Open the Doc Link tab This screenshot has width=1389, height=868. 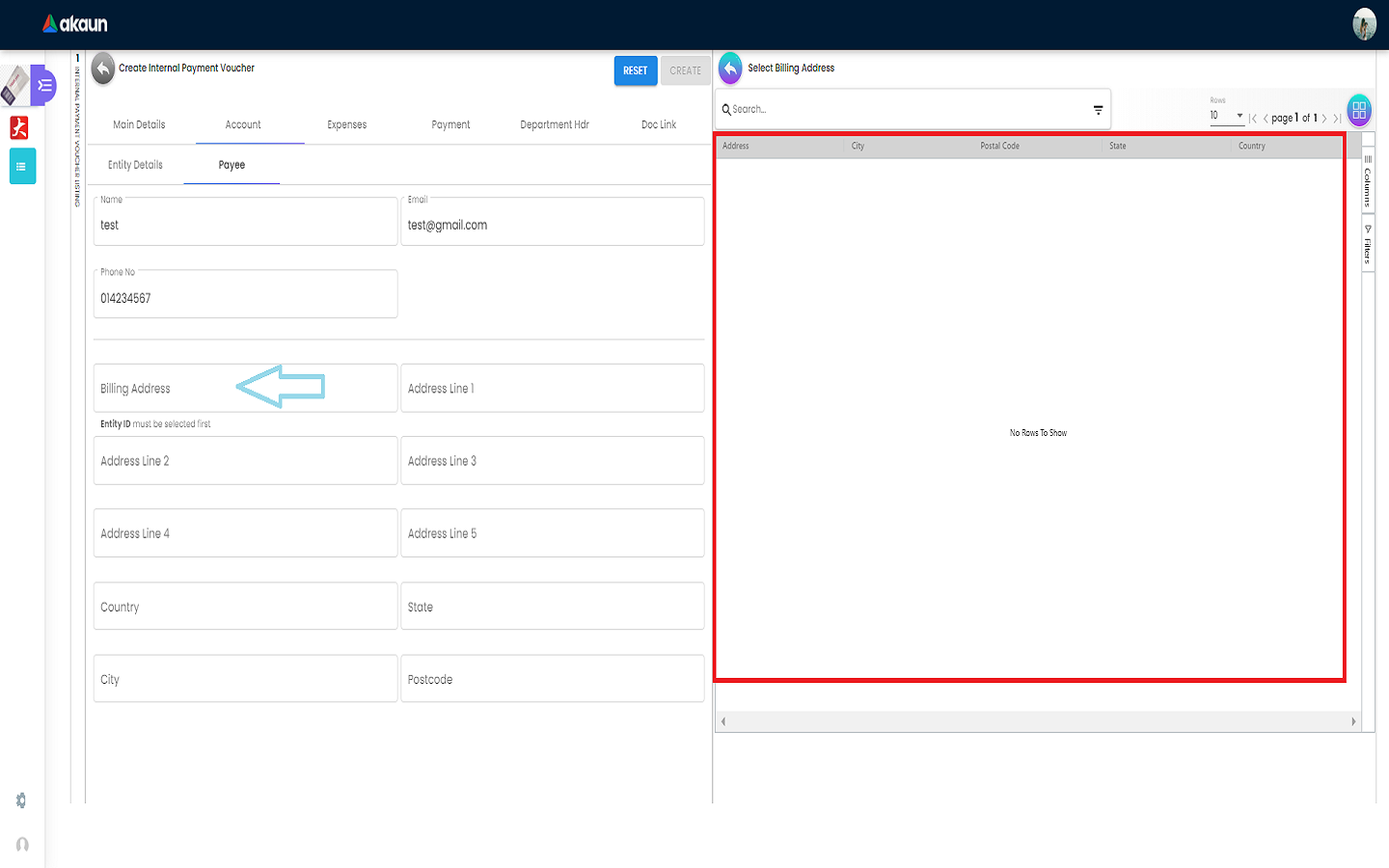(659, 124)
